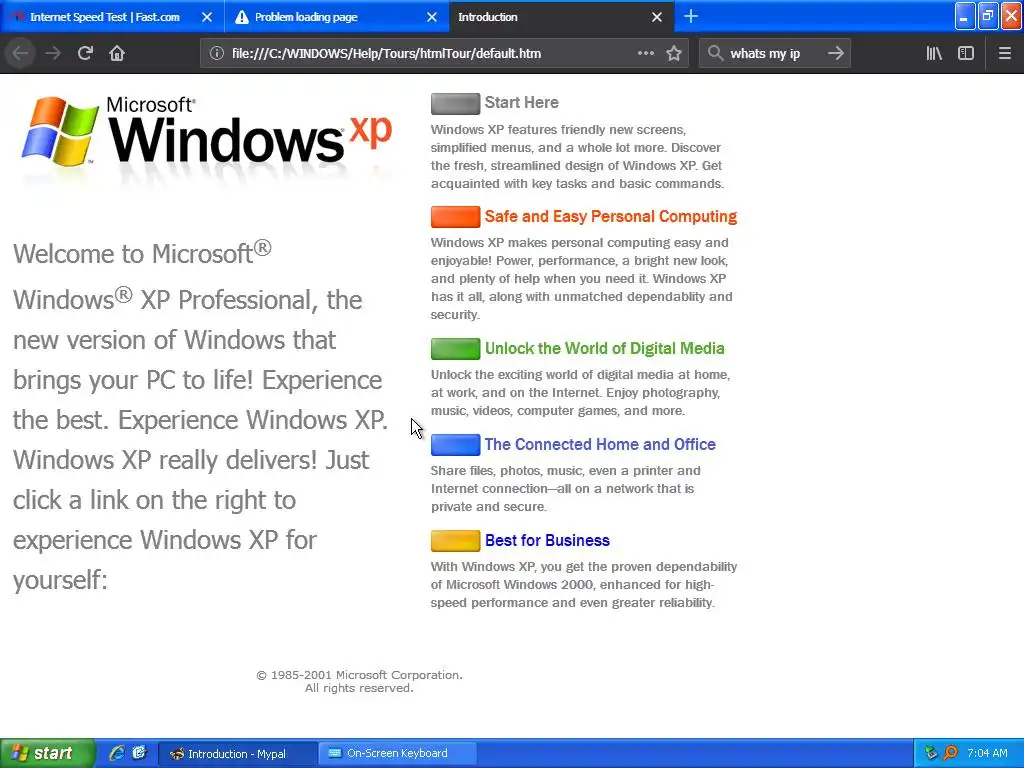Click the gray Start Here color block
This screenshot has height=768, width=1024.
tap(455, 103)
